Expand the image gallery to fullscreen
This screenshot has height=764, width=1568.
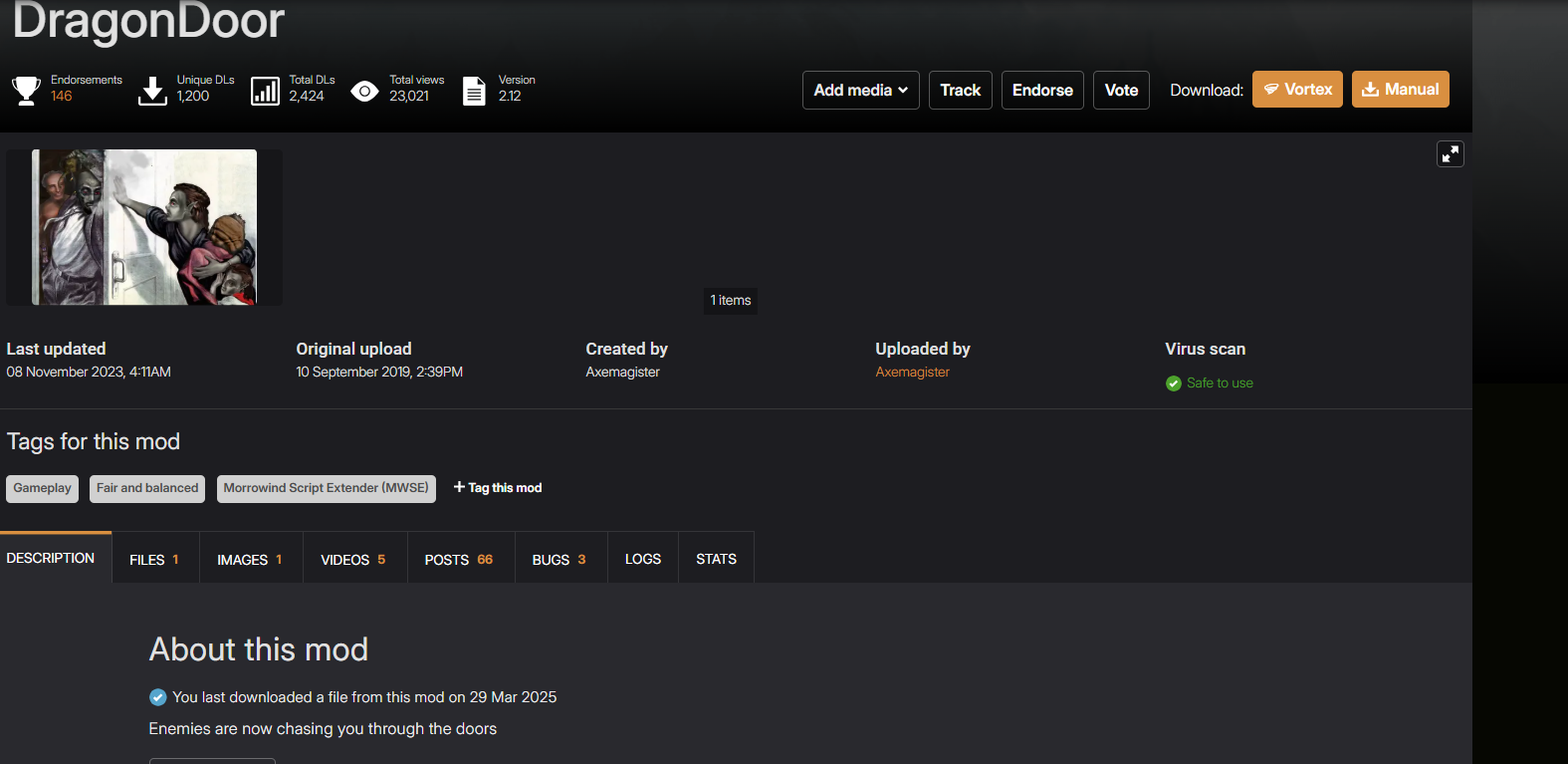1451,153
